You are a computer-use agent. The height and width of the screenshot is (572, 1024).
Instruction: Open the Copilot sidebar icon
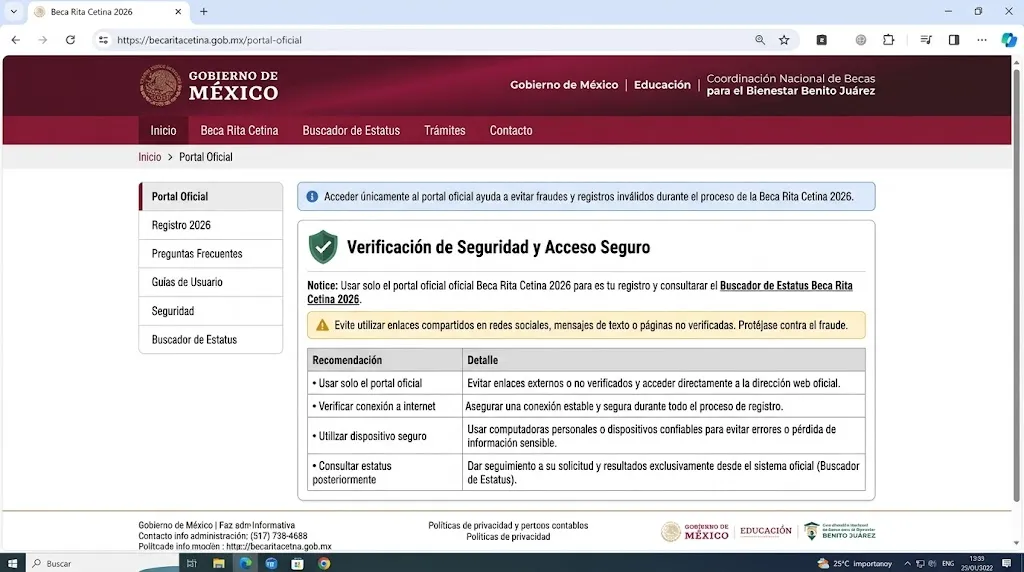1008,40
